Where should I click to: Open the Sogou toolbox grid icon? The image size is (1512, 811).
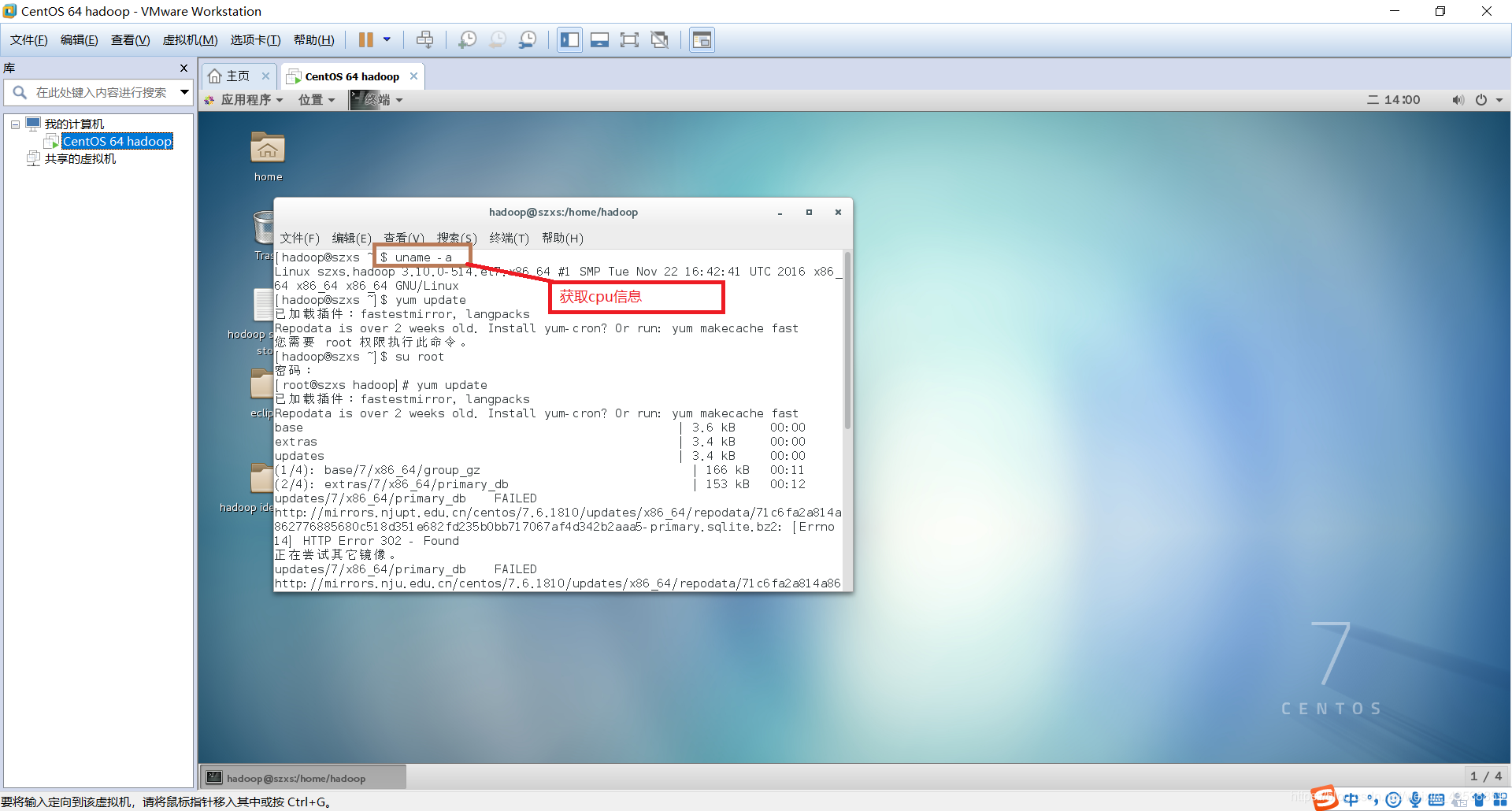[1500, 800]
